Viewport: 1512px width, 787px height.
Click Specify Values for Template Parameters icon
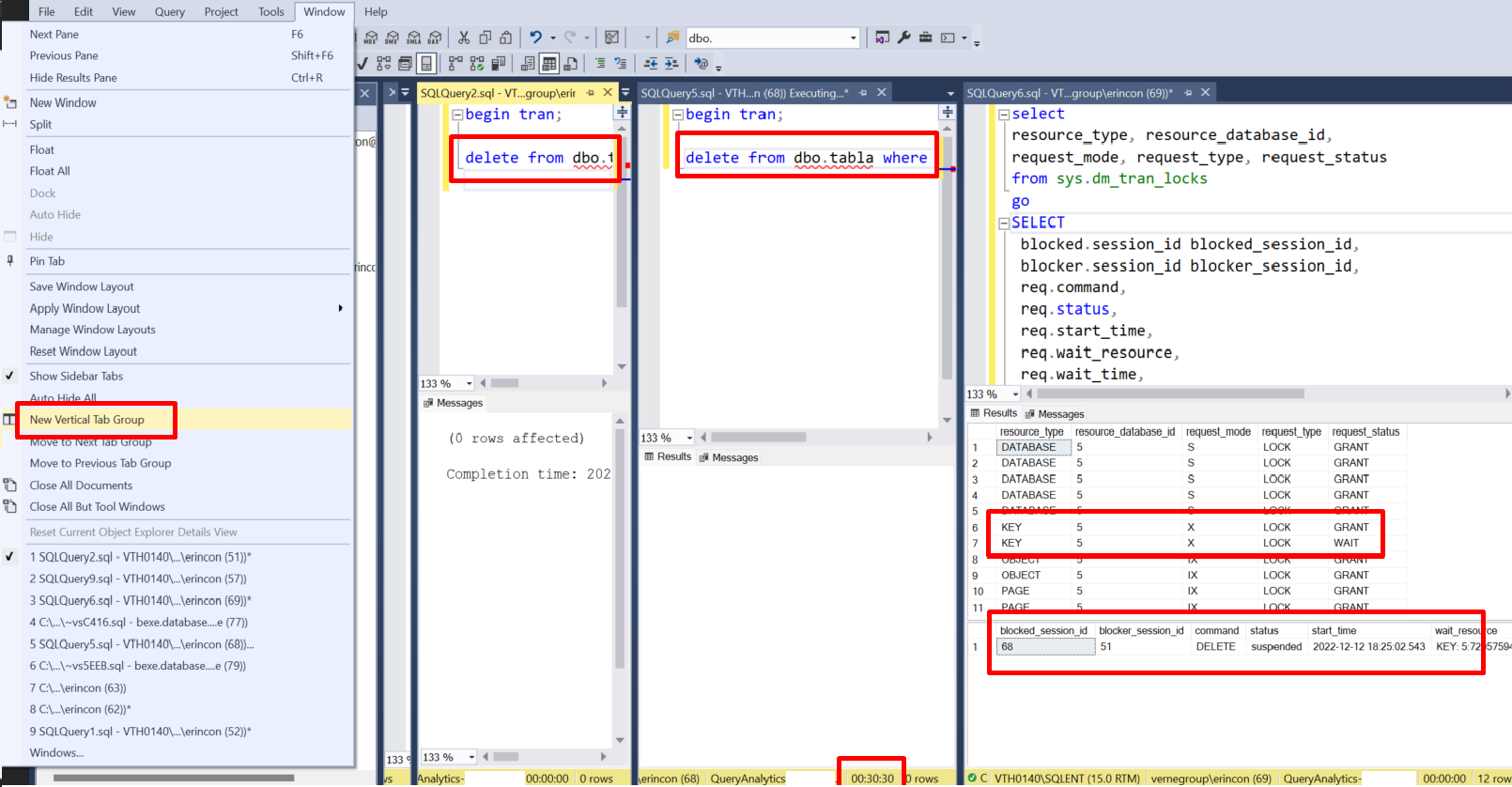[702, 63]
